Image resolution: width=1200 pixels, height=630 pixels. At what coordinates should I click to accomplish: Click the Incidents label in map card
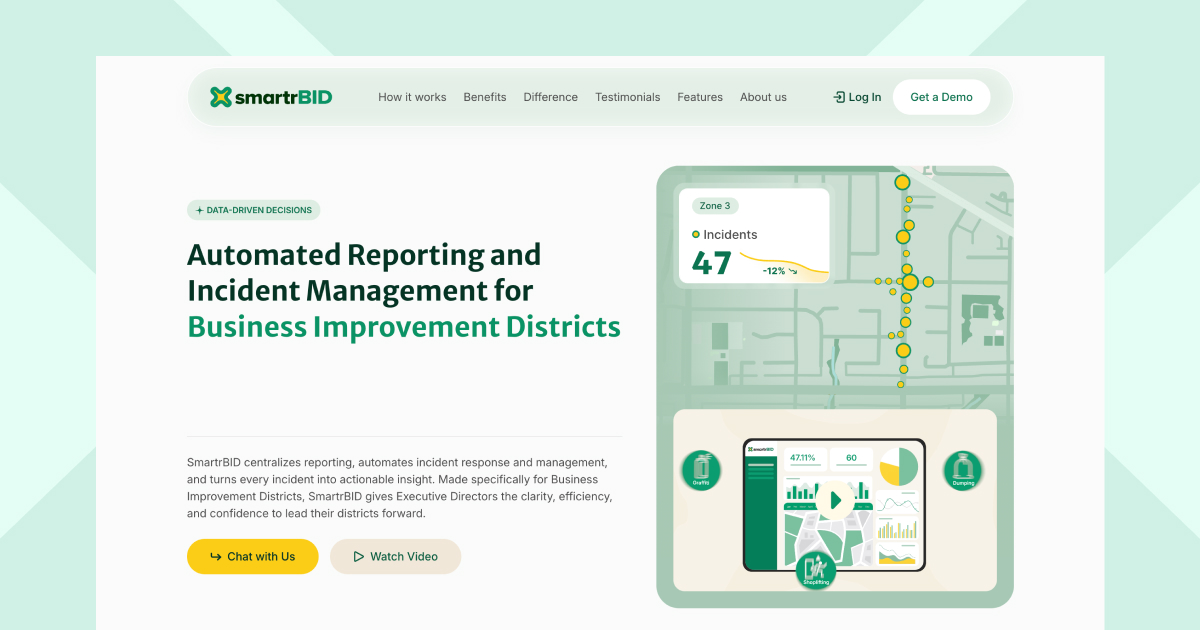(730, 234)
